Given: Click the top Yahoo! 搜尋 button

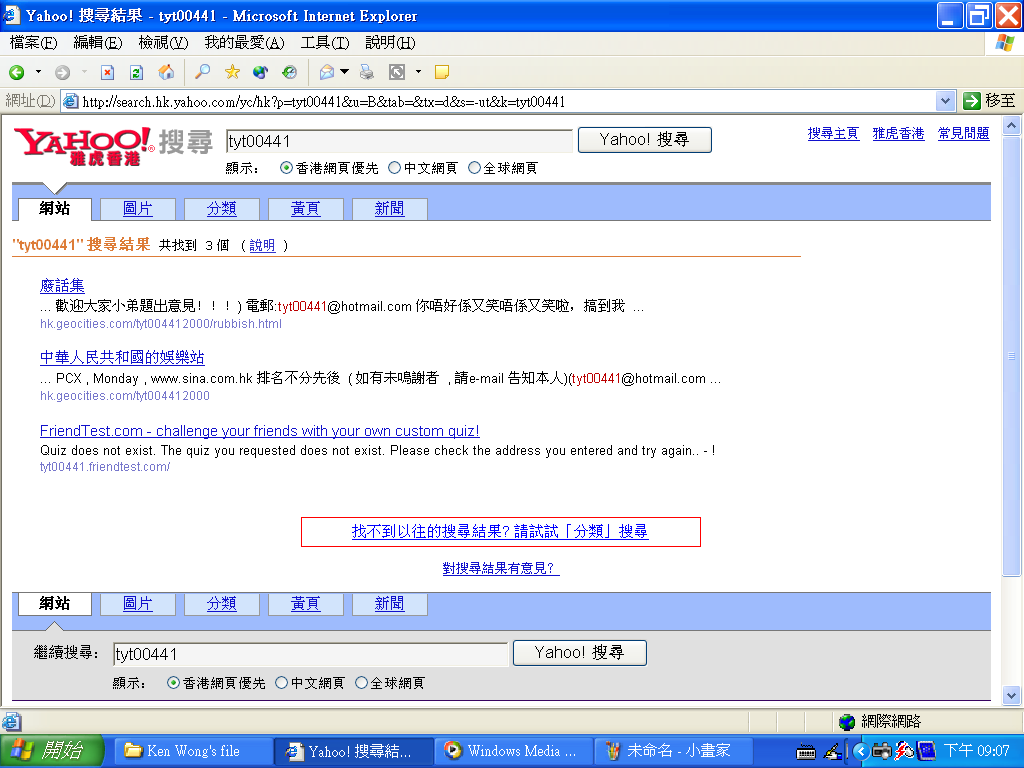Looking at the screenshot, I should [x=645, y=140].
